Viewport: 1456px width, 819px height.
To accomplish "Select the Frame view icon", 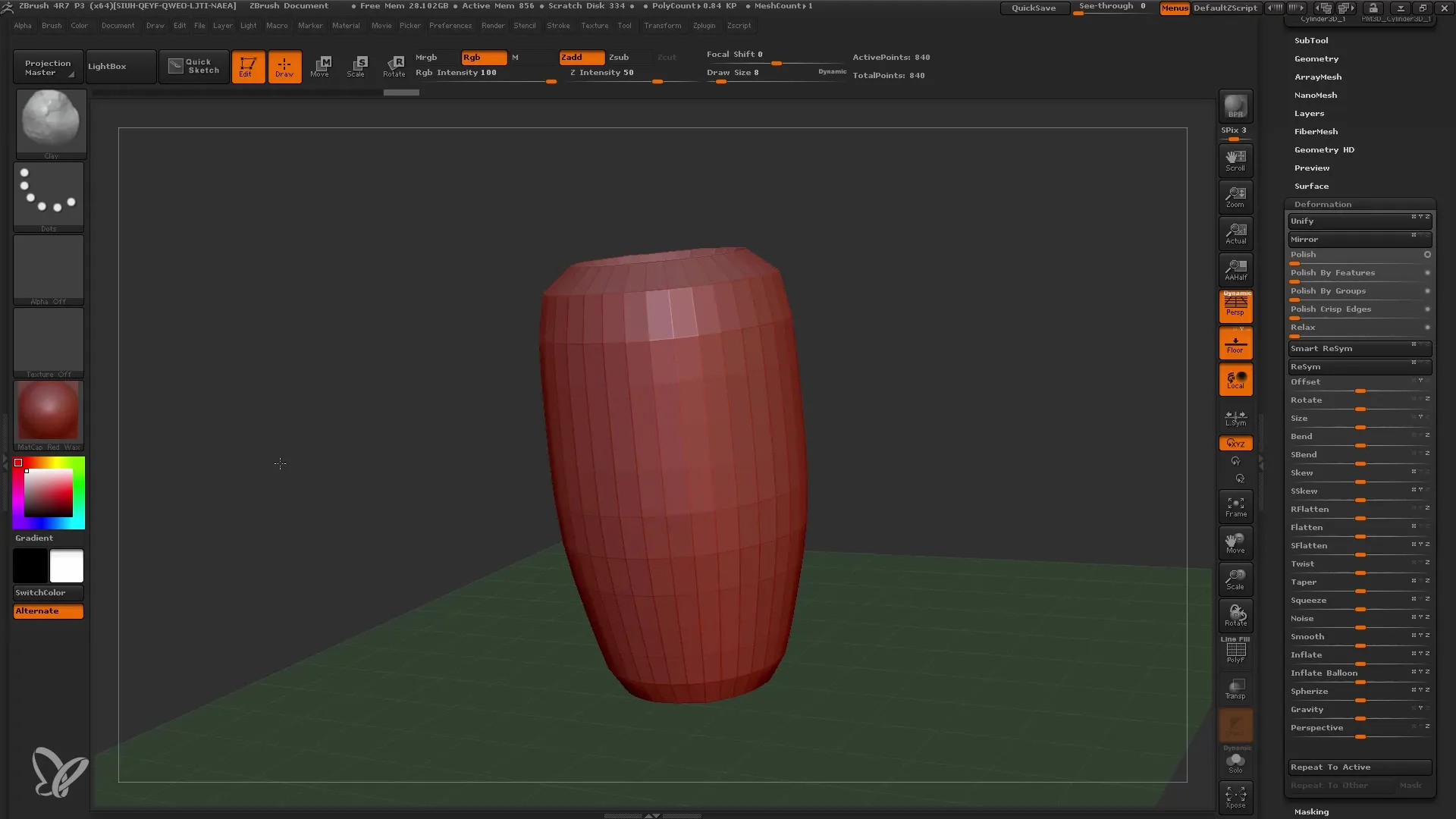I will [x=1236, y=506].
